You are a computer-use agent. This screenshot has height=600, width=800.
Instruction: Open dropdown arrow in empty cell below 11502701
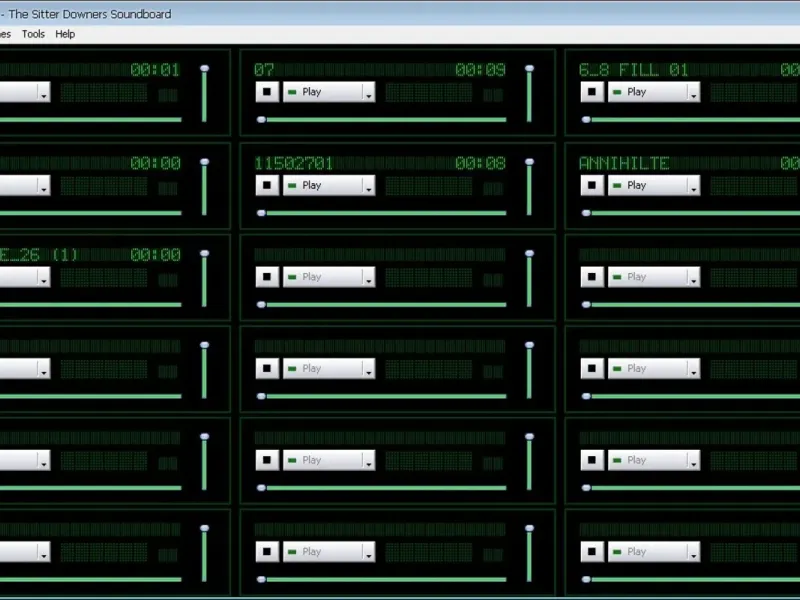tap(369, 277)
